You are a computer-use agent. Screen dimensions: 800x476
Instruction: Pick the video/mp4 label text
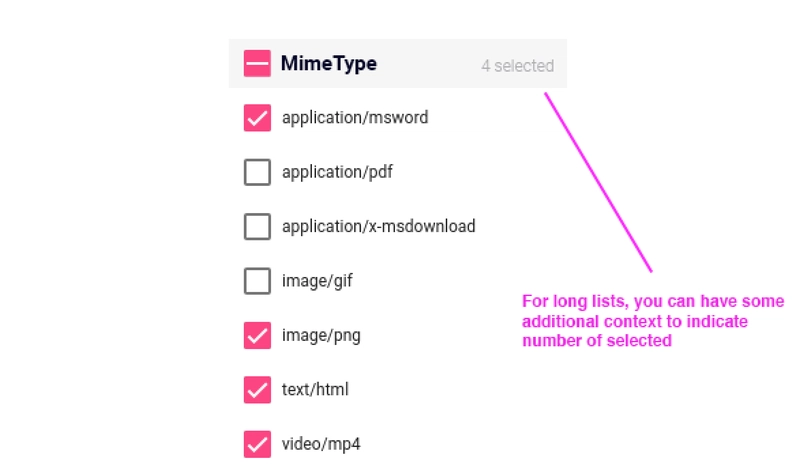(321, 444)
